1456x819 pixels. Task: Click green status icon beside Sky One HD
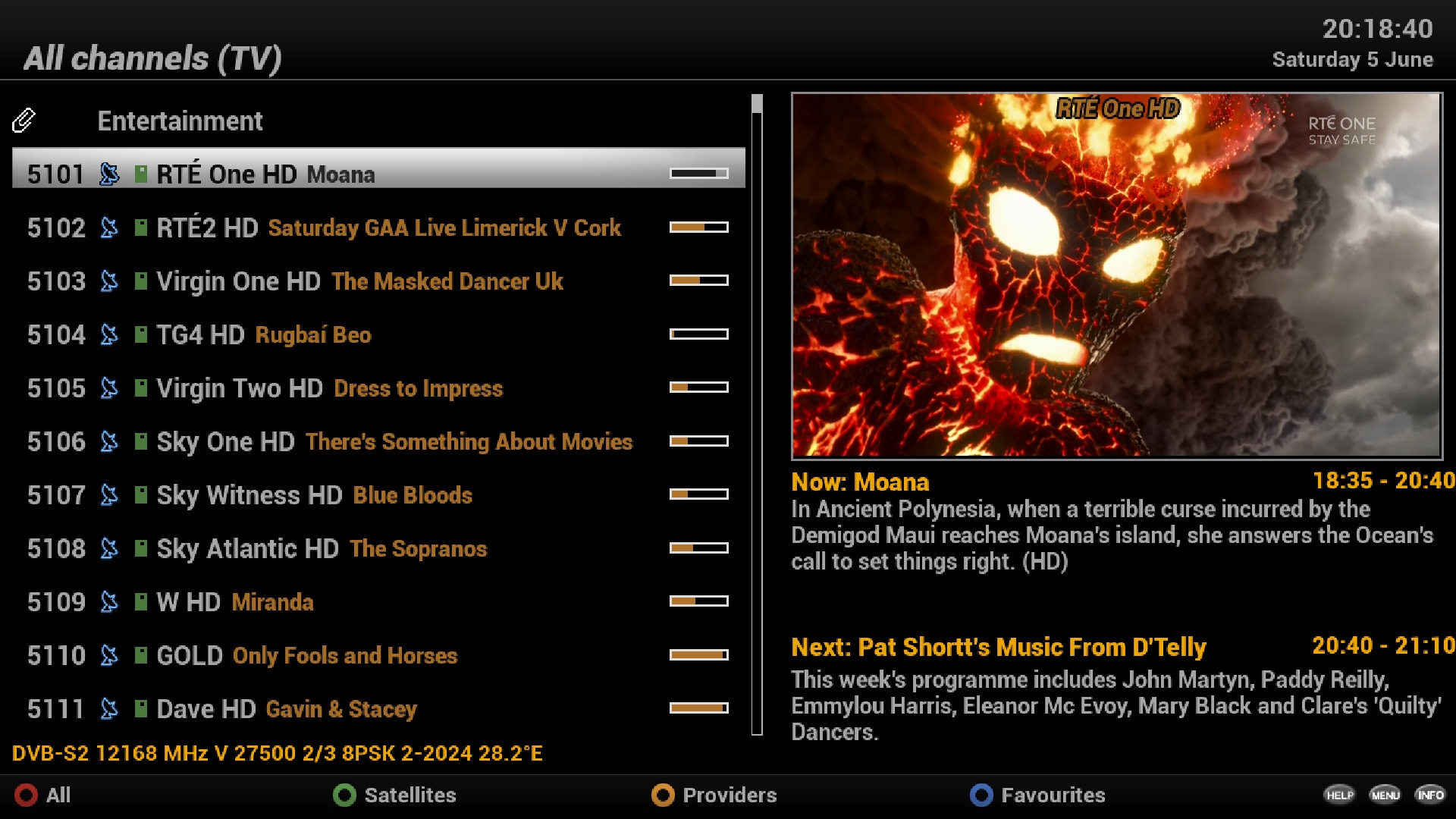point(140,441)
